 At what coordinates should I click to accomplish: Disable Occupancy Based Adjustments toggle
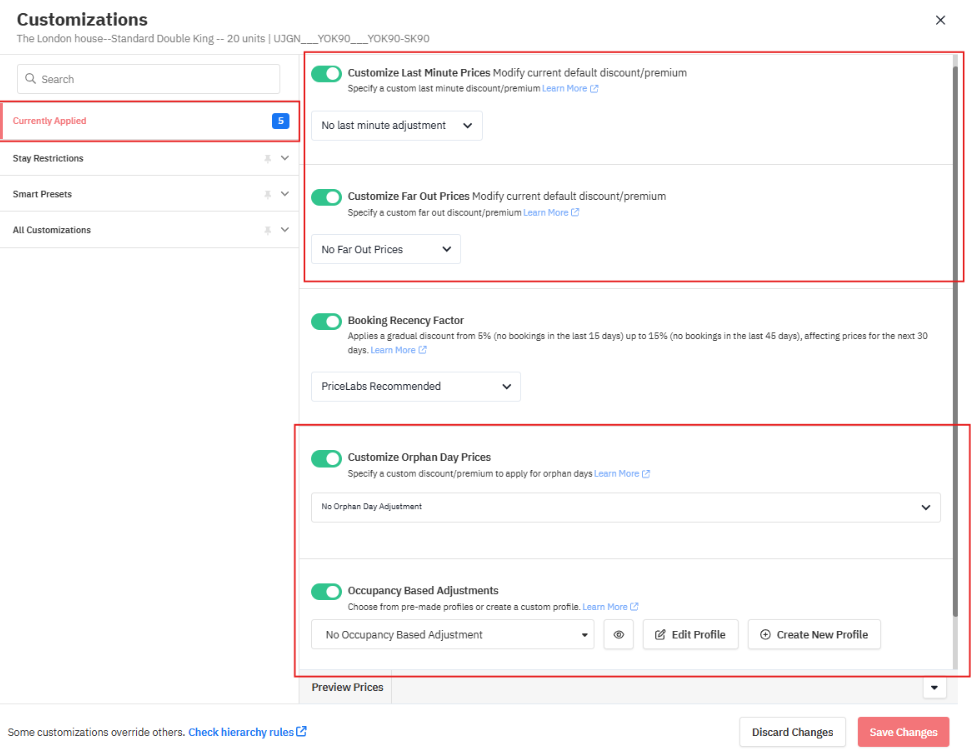pos(326,591)
